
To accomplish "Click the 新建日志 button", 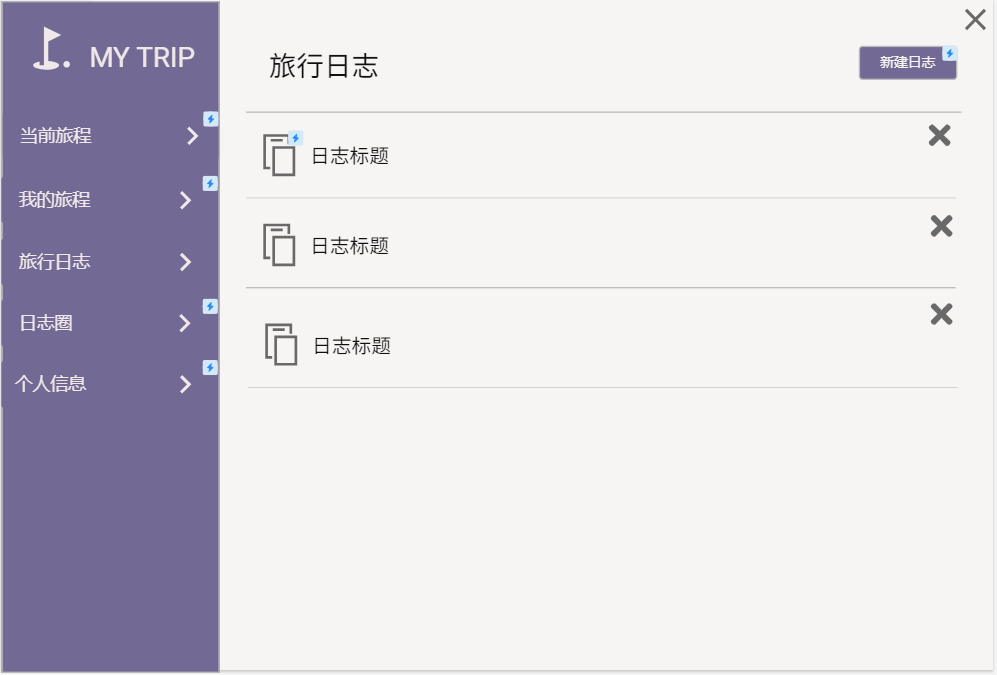I will pyautogui.click(x=907, y=62).
